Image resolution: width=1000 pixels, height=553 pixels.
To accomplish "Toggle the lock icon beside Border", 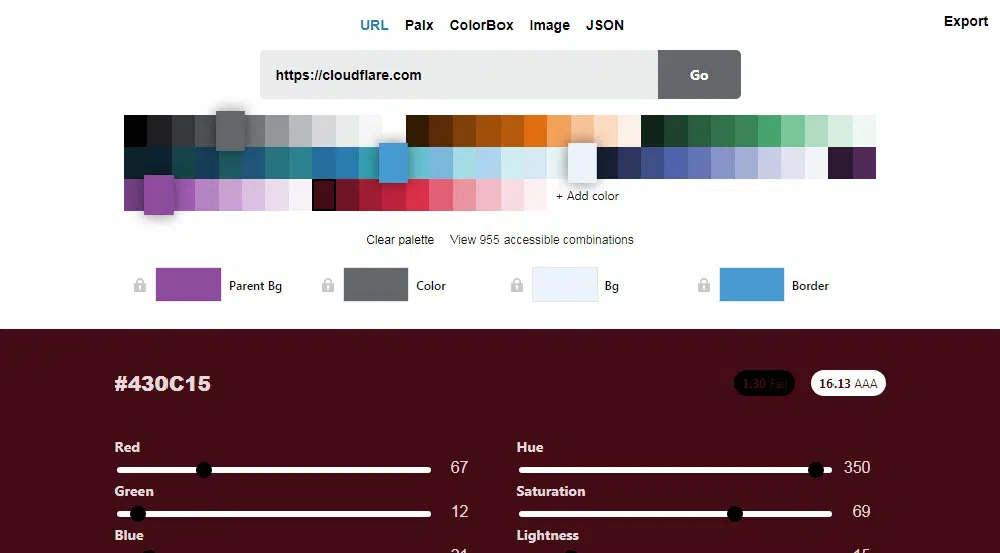I will pos(703,286).
